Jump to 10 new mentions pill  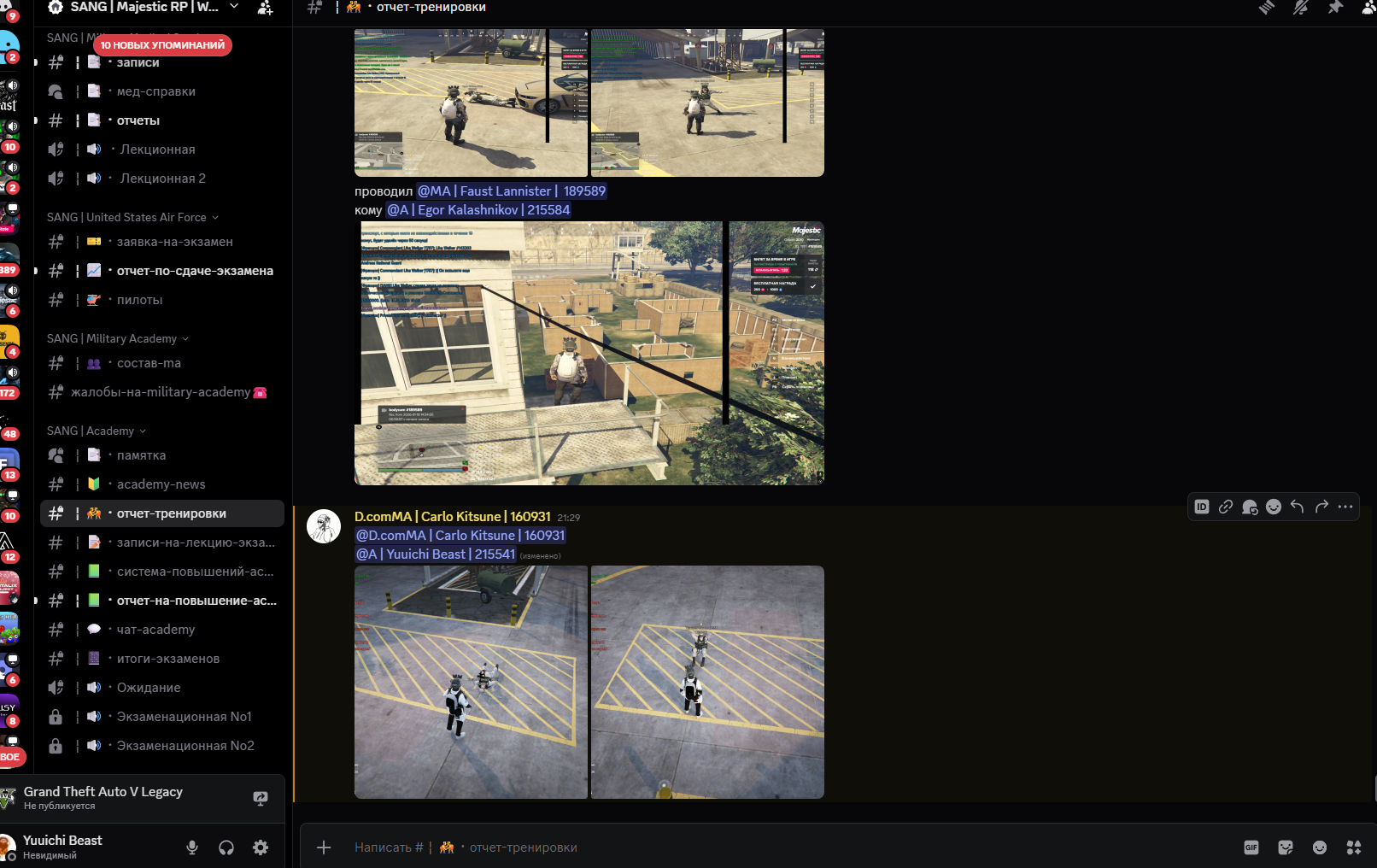162,44
